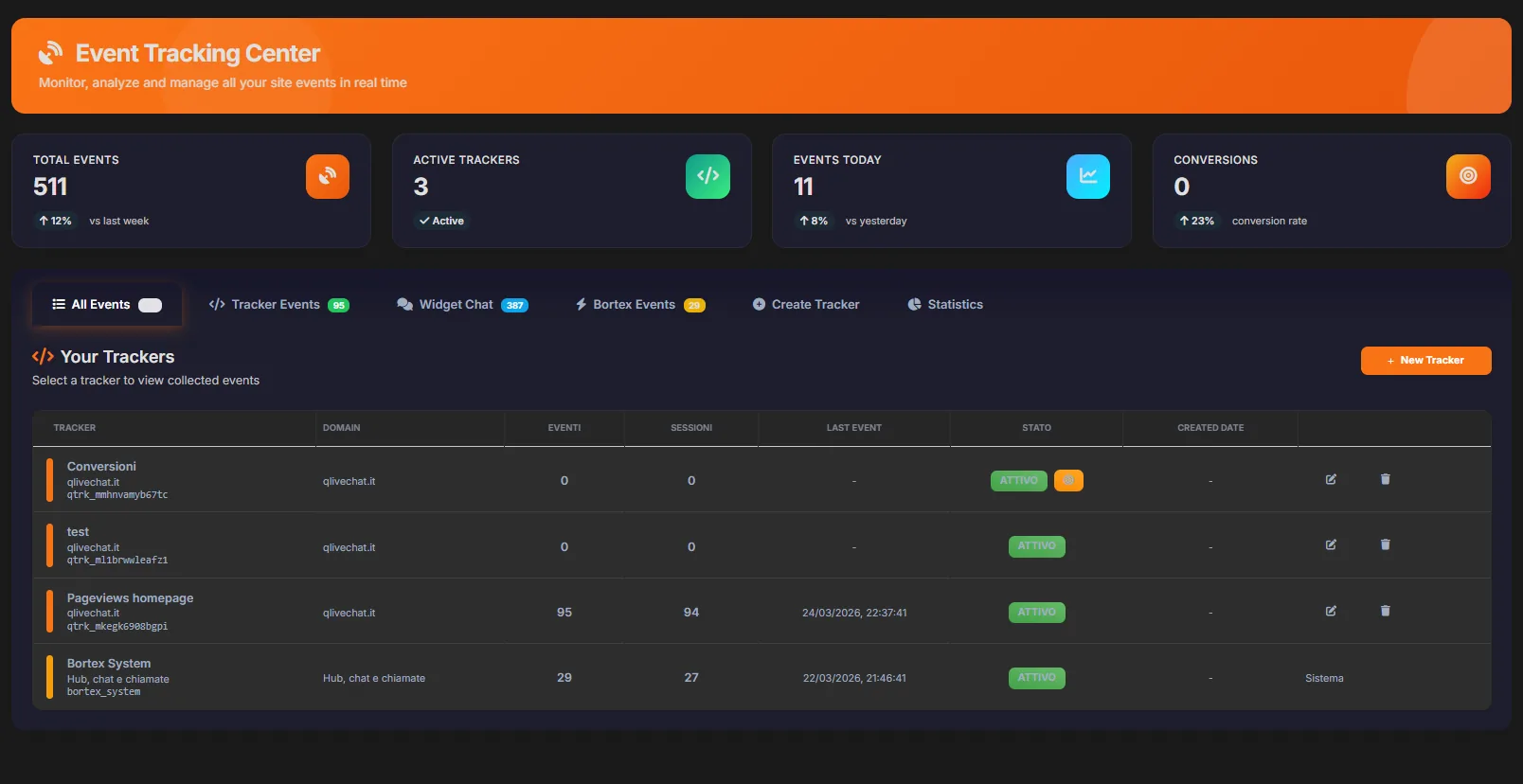Click qlivechat.it domain in Pageviews row
Viewport: 1523px width, 784px height.
[x=349, y=613]
